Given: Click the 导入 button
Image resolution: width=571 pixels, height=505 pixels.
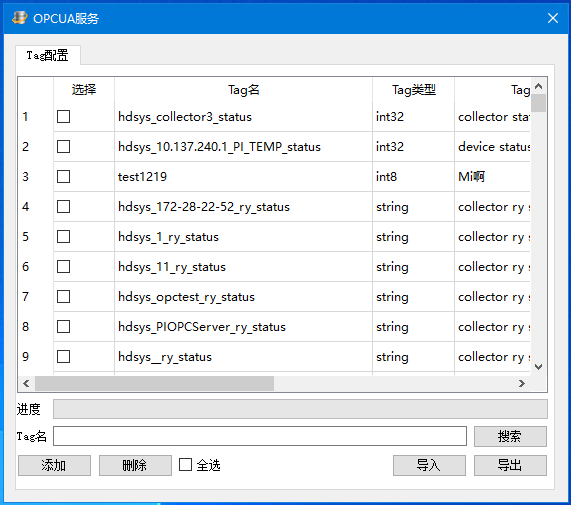Looking at the screenshot, I should (x=429, y=465).
